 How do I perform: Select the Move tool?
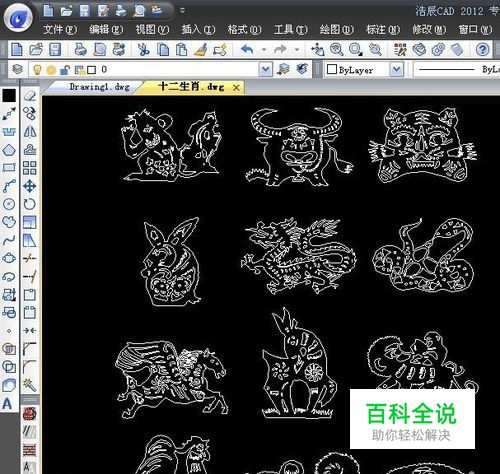(x=30, y=186)
